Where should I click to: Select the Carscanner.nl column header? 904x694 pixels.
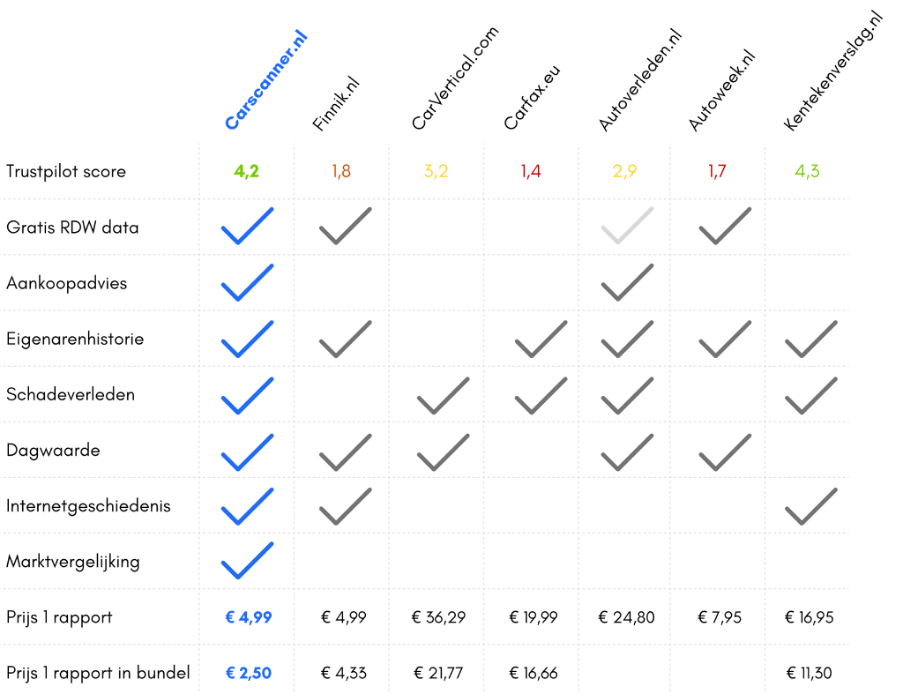tap(266, 82)
